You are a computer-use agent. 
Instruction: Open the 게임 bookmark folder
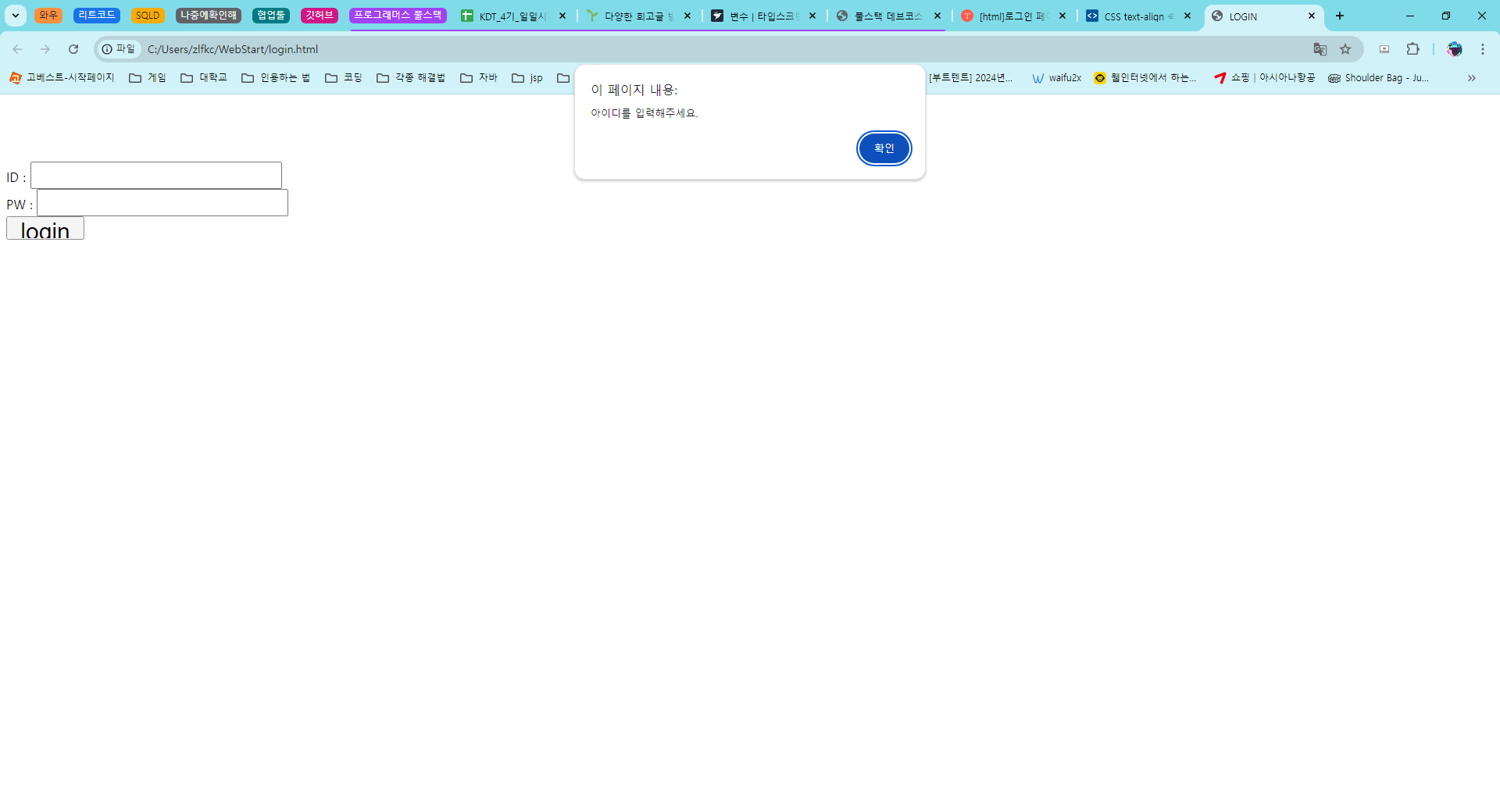pyautogui.click(x=148, y=78)
